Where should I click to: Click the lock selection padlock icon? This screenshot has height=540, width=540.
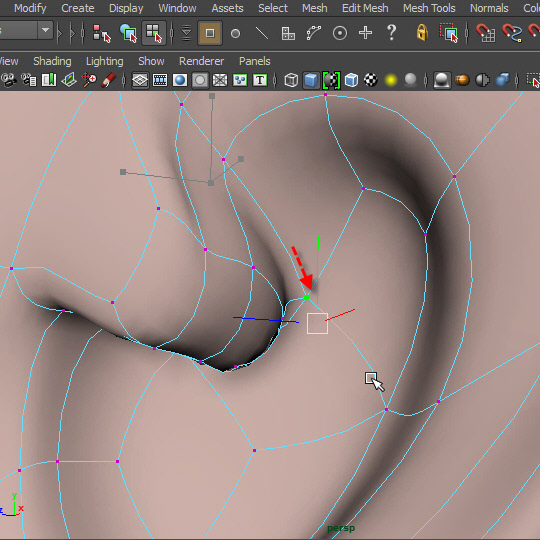422,33
